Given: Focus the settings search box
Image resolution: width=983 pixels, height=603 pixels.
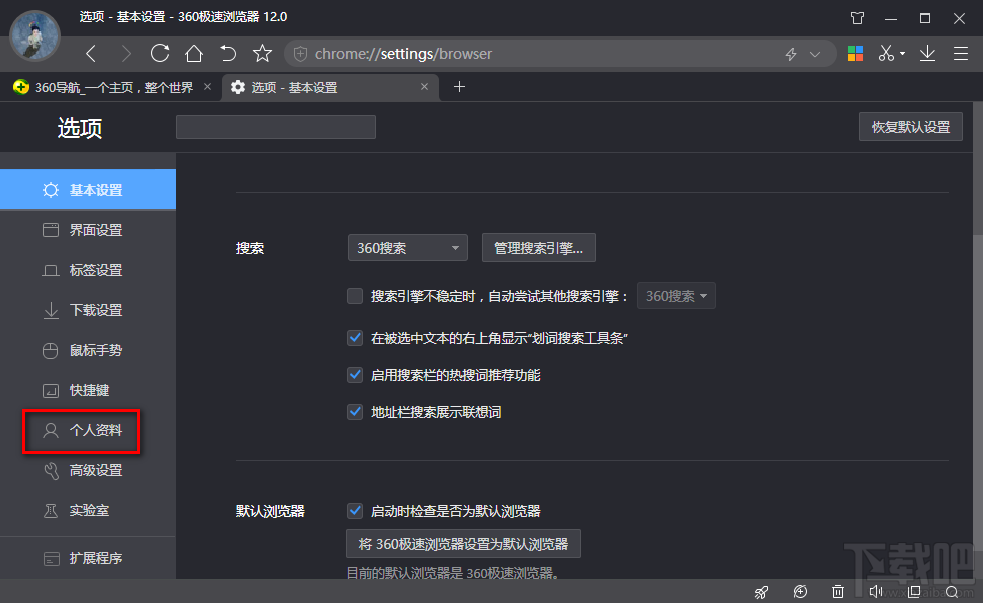Looking at the screenshot, I should (276, 127).
